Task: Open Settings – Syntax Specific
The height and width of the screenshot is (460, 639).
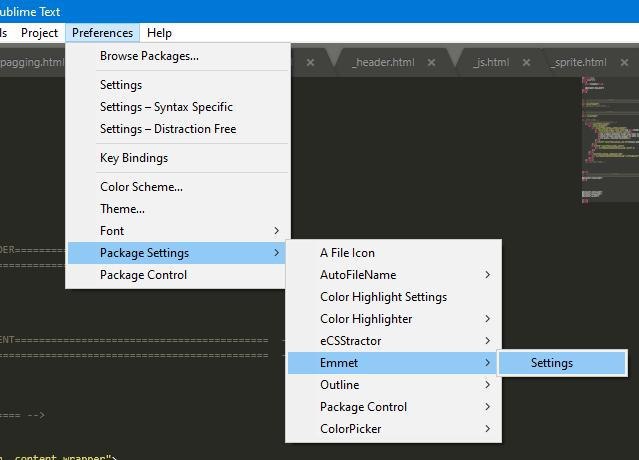Action: coord(178,107)
